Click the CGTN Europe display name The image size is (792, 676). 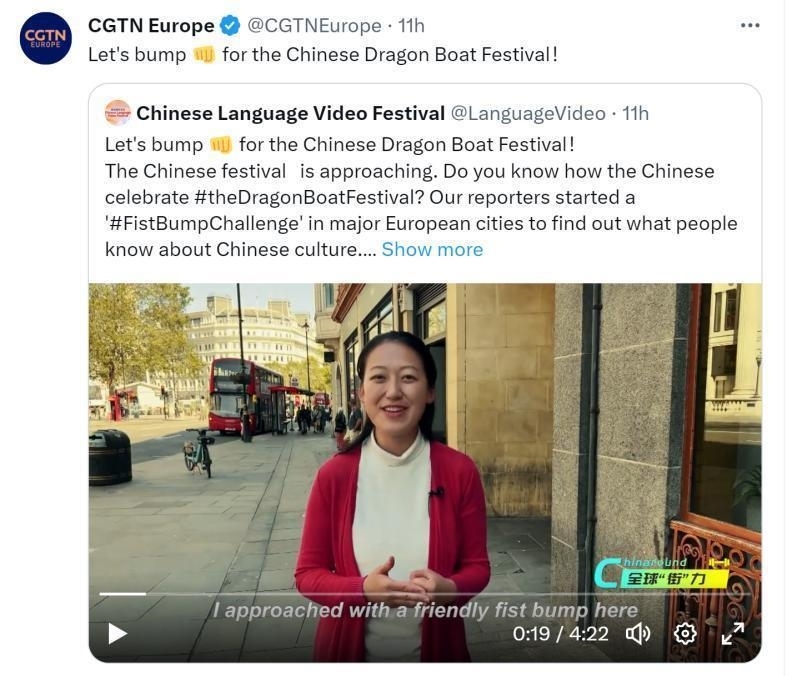pyautogui.click(x=151, y=25)
